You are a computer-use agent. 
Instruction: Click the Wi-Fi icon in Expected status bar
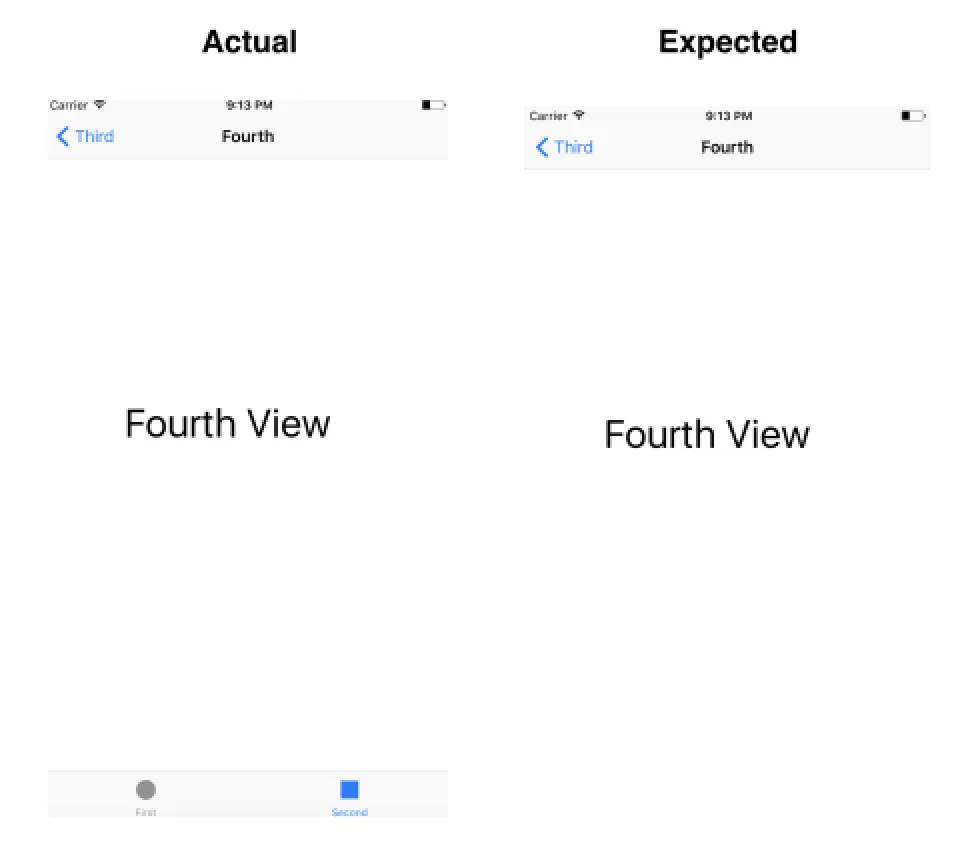579,116
